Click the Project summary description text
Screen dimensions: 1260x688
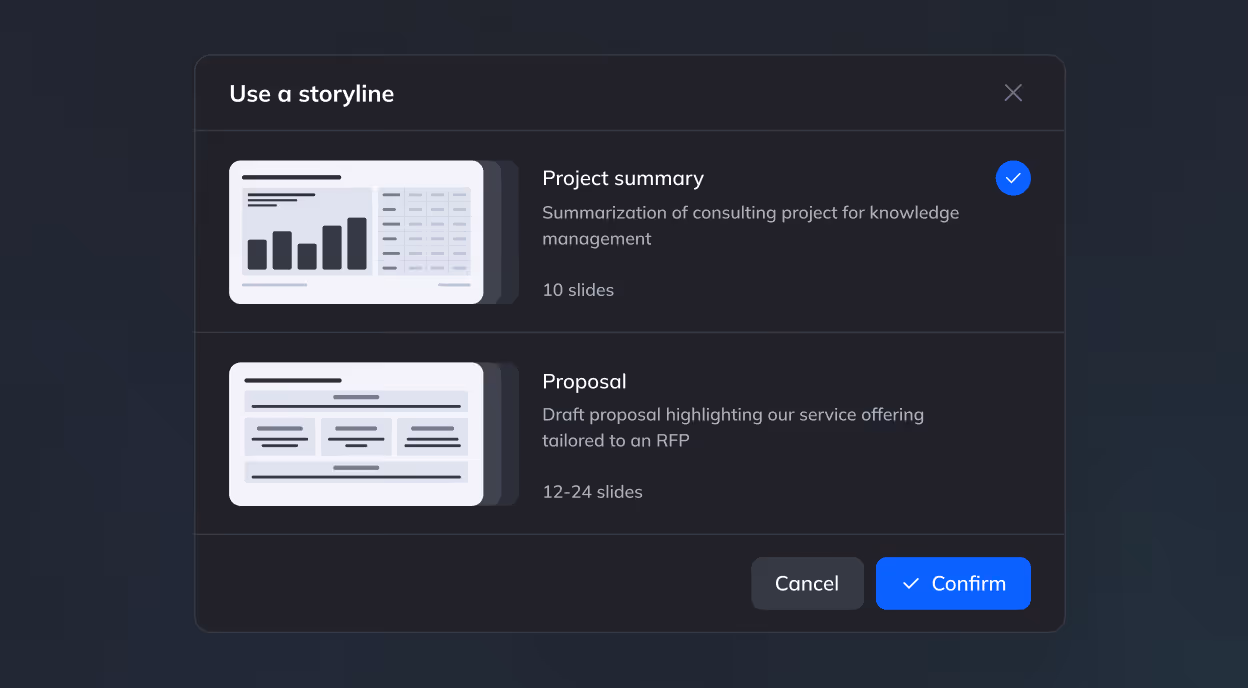tap(751, 226)
